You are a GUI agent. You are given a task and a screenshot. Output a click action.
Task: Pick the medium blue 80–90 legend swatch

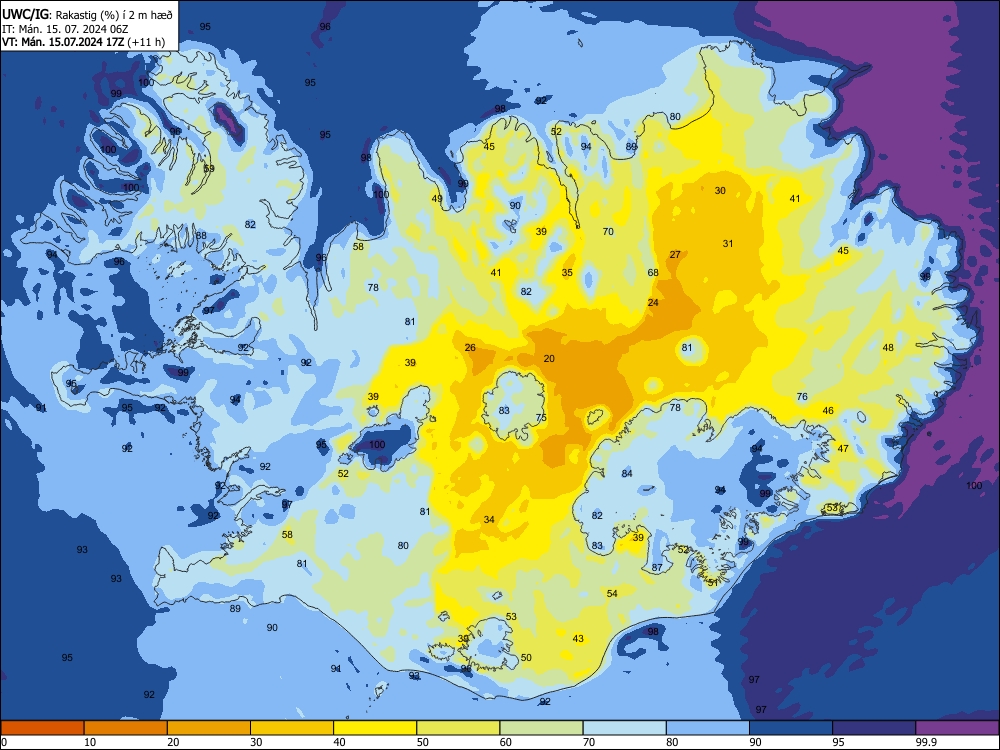708,728
